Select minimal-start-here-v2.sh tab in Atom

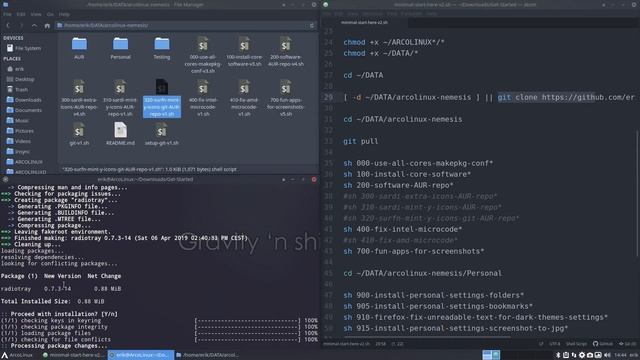tap(364, 22)
